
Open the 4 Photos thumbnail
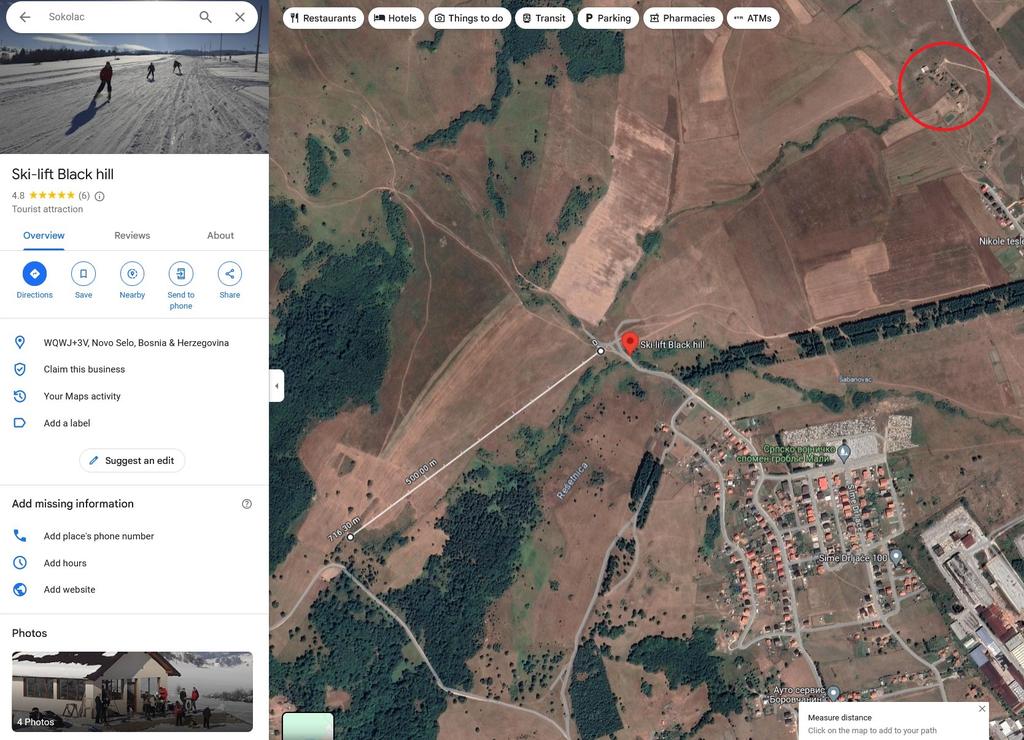(x=132, y=691)
